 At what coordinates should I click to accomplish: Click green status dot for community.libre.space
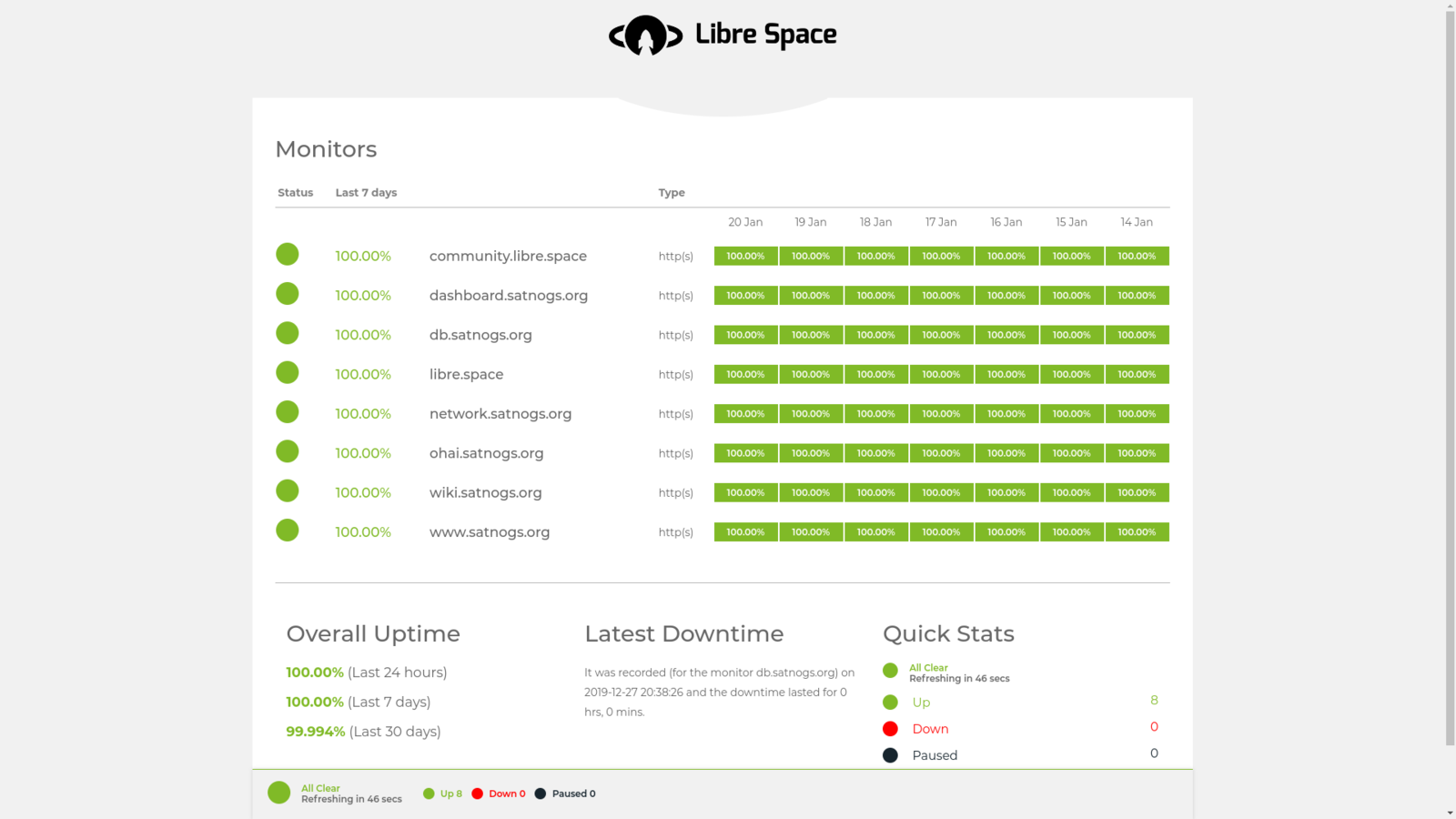288,255
